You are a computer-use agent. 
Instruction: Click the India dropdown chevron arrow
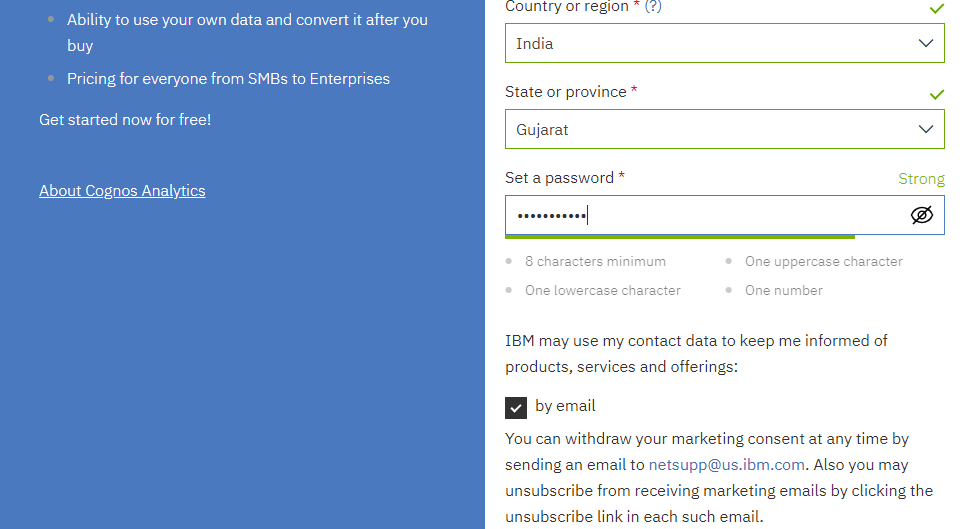926,43
